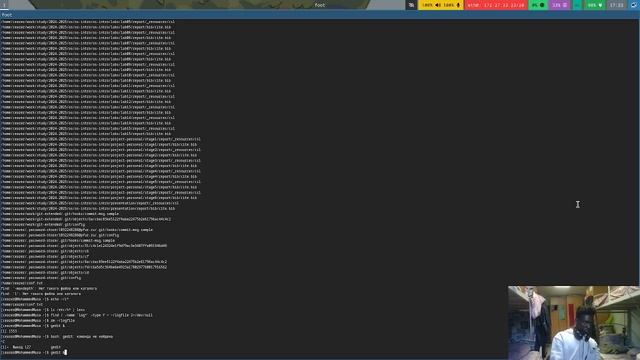The height and width of the screenshot is (360, 640).
Task: Click the terminal prompt line with cursor
Action: point(33,352)
